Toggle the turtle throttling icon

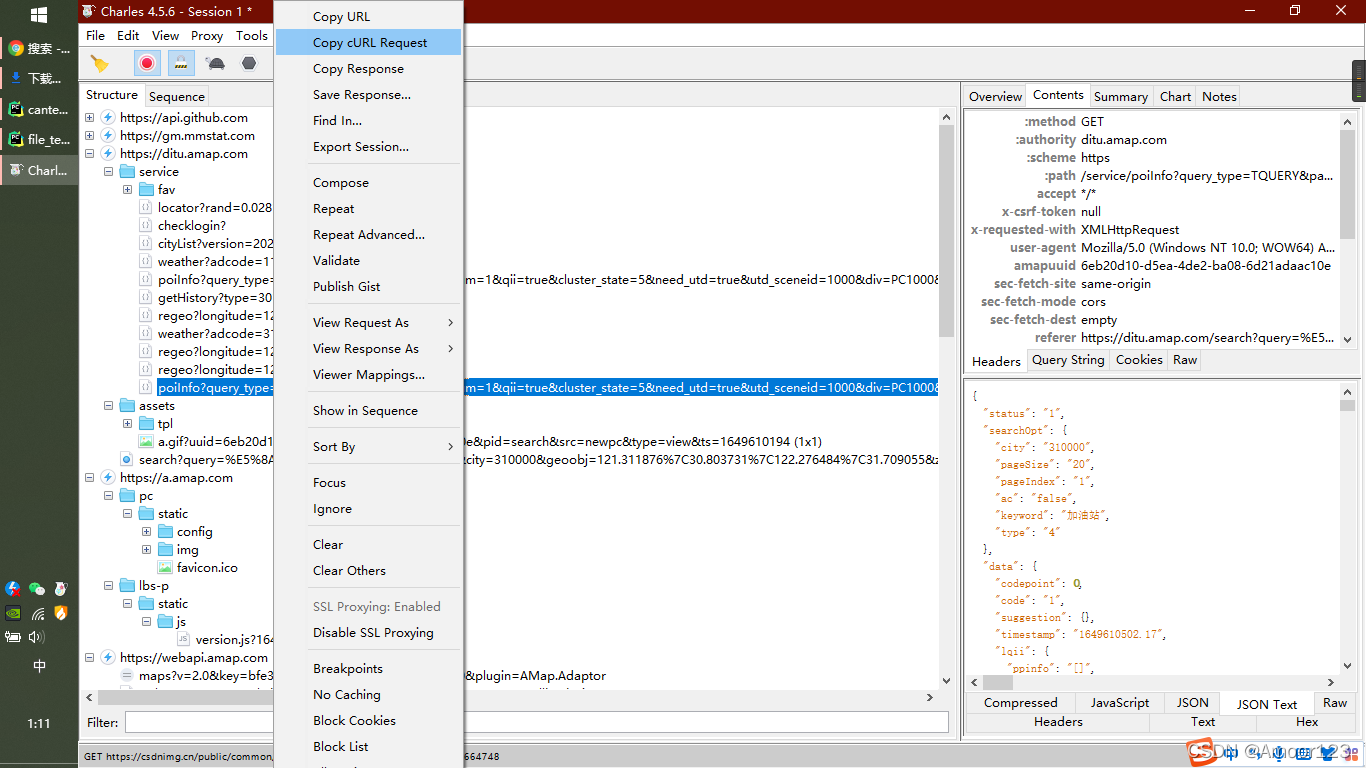coord(215,63)
